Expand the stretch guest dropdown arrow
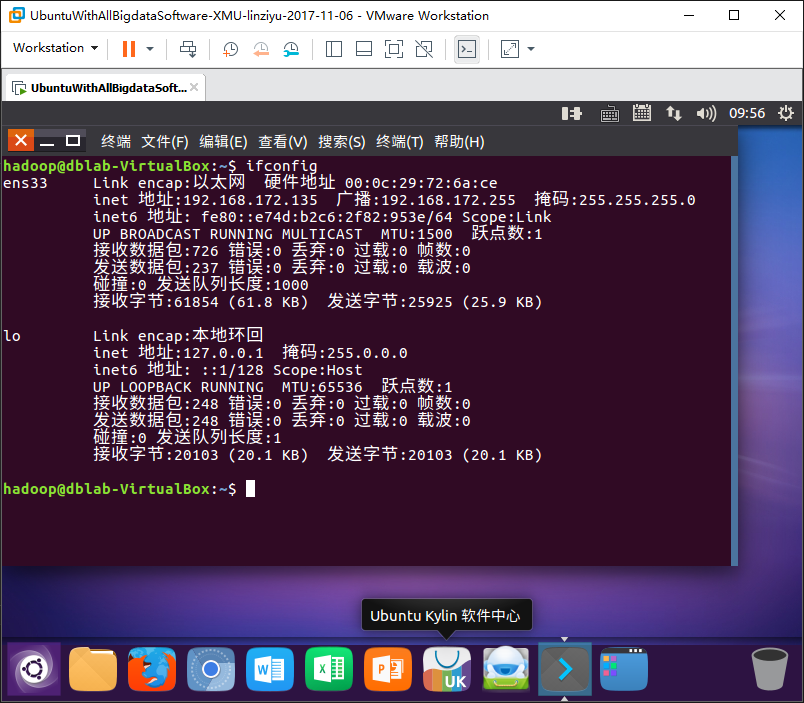This screenshot has height=703, width=804. 531,49
